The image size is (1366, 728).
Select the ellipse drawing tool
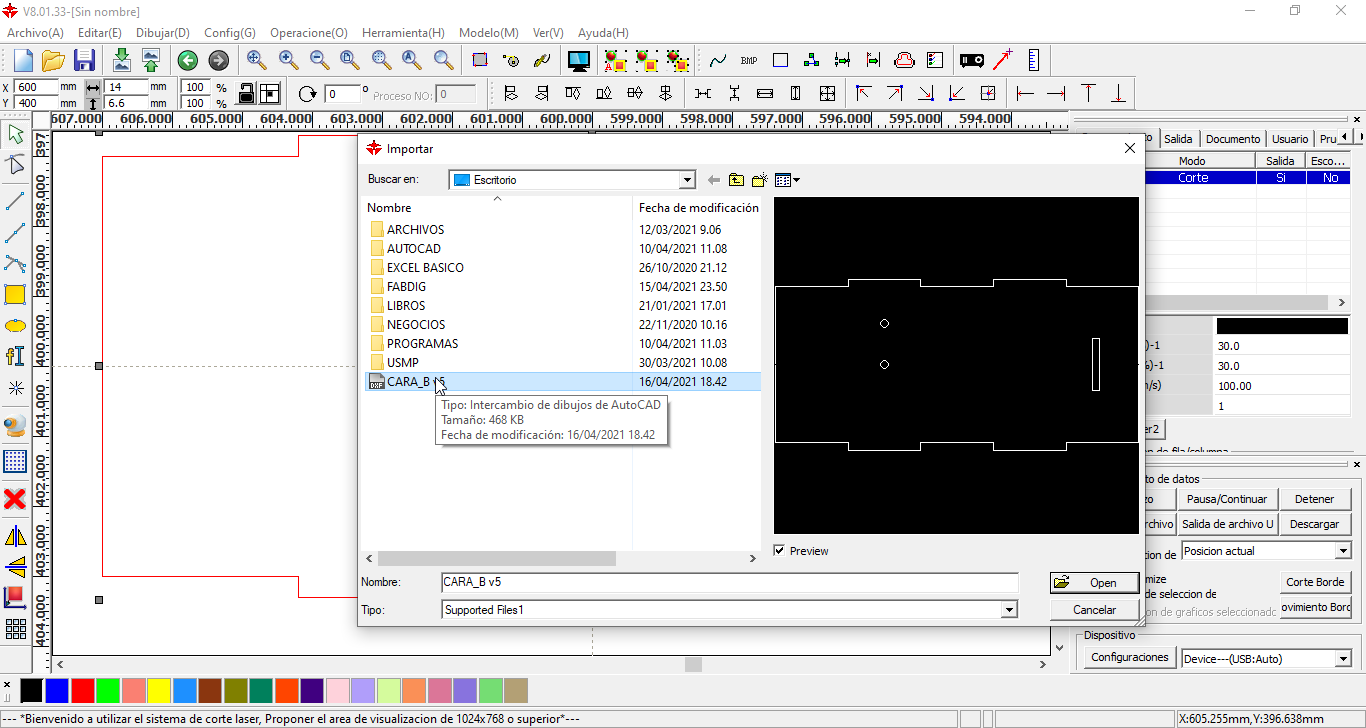(x=15, y=325)
